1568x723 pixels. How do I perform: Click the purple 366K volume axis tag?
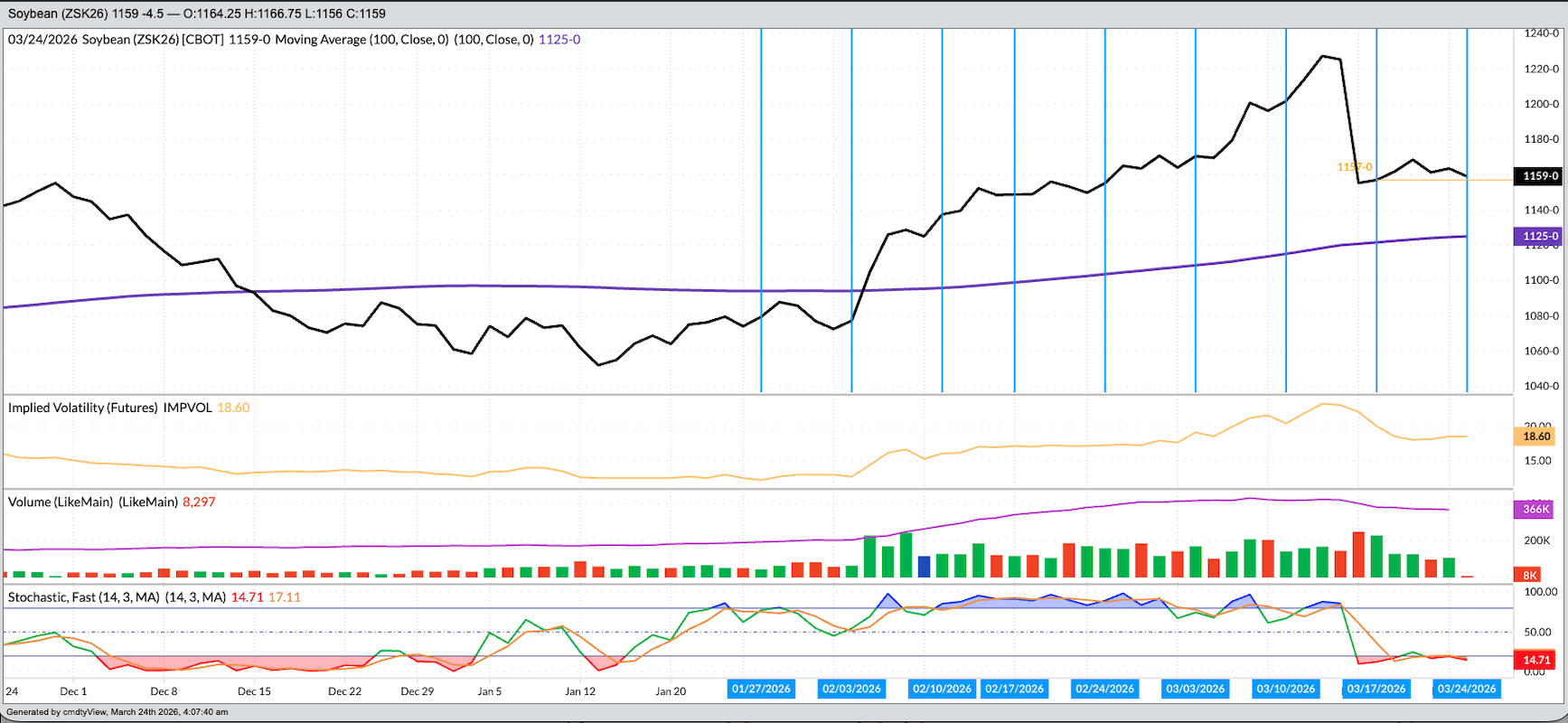click(x=1535, y=509)
